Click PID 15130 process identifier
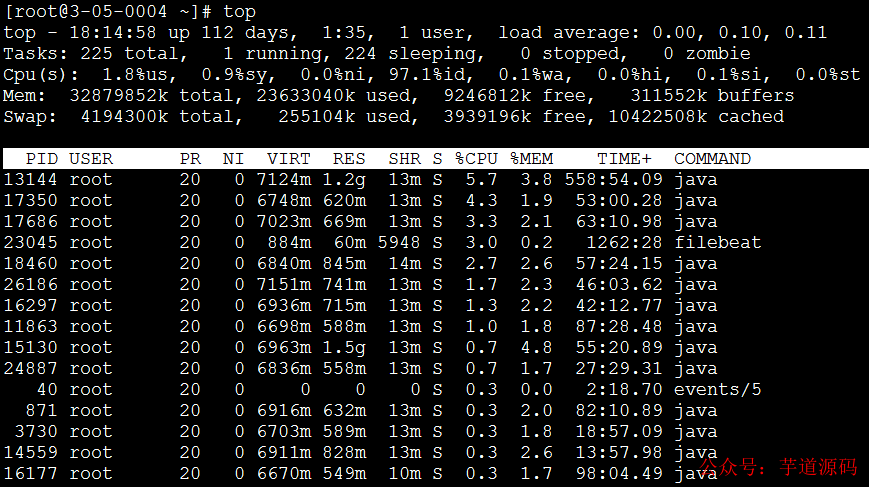This screenshot has width=869, height=487. (30, 348)
